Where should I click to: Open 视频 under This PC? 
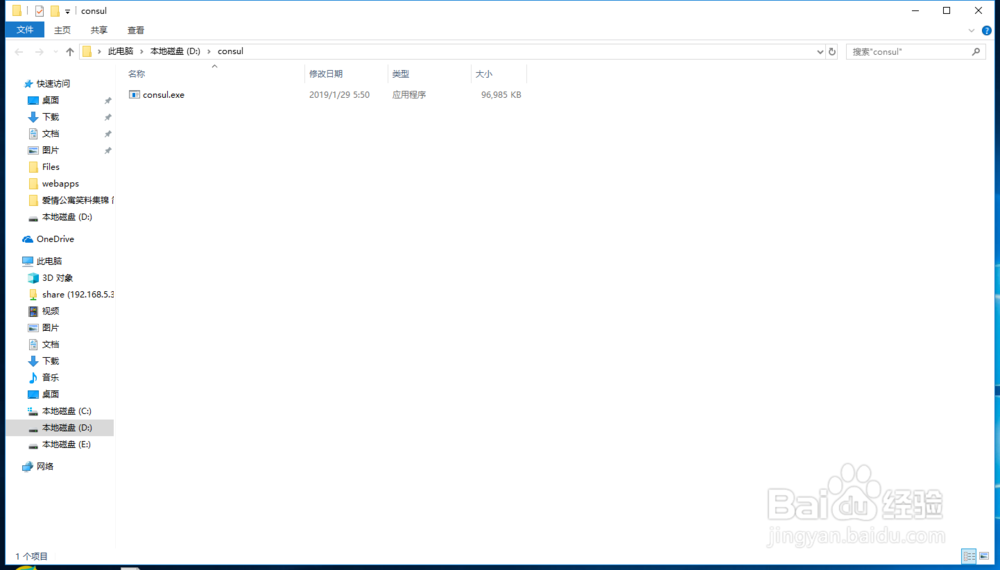(x=50, y=311)
